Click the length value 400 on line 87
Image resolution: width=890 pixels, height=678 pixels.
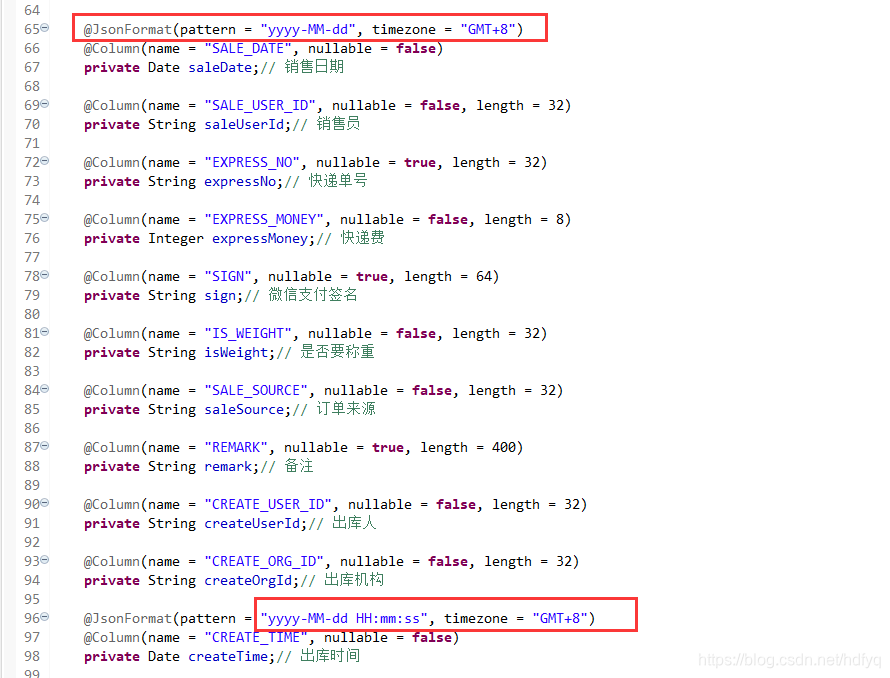pos(503,447)
